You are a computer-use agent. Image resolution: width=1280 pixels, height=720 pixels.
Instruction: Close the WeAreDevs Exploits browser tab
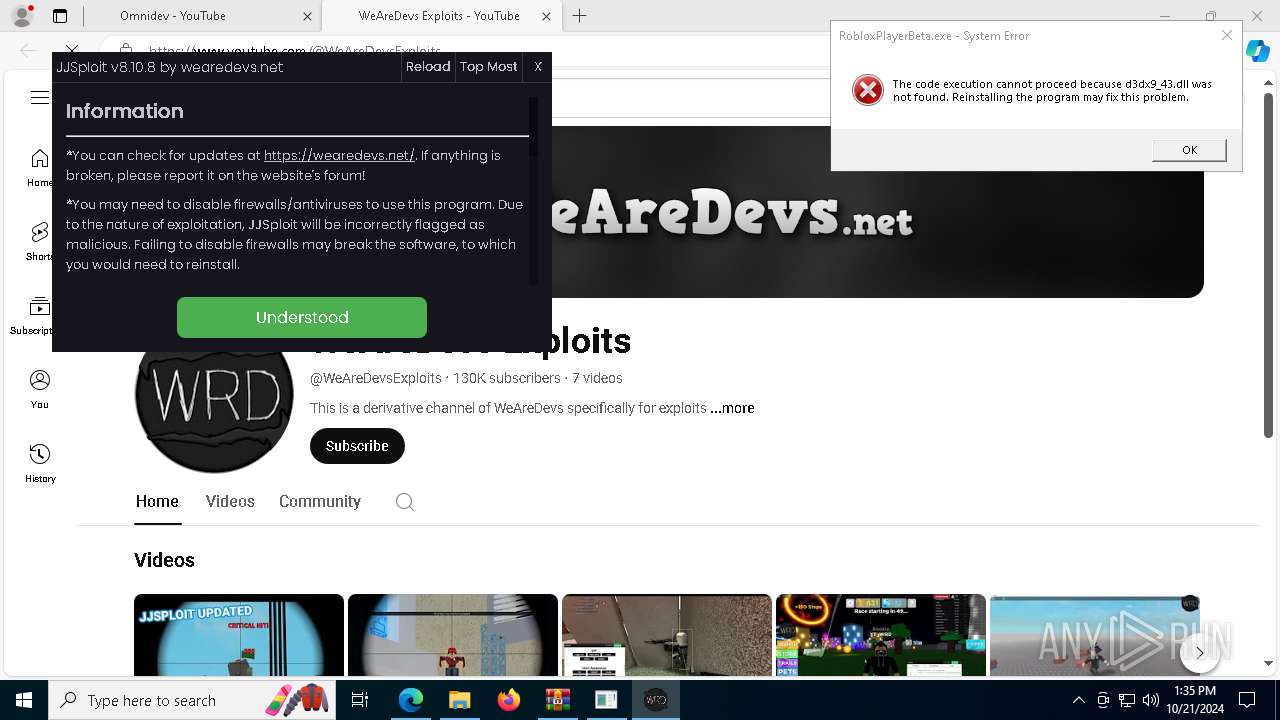[x=546, y=16]
